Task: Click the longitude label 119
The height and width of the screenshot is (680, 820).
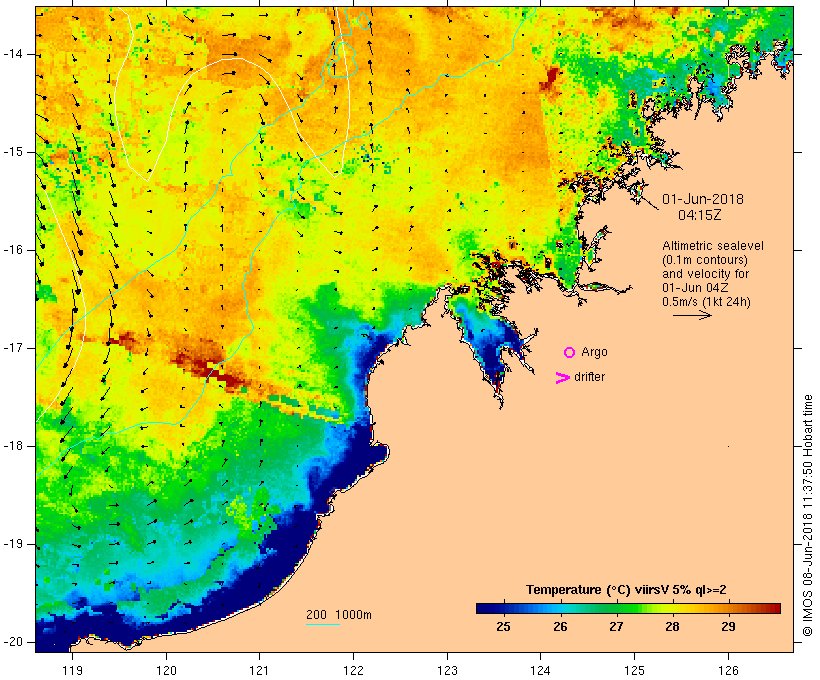Action: pyautogui.click(x=72, y=671)
